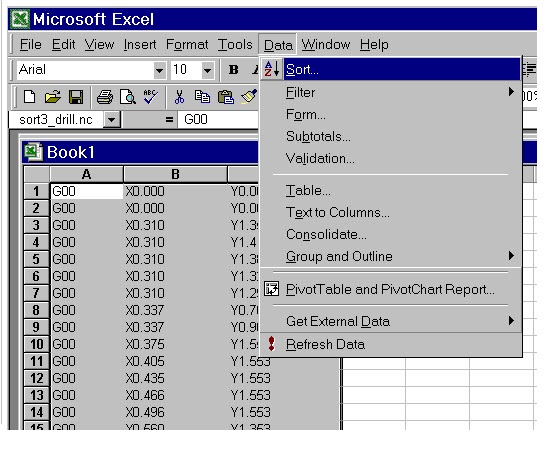Open the Tools menu
The height and width of the screenshot is (450, 550).
235,45
